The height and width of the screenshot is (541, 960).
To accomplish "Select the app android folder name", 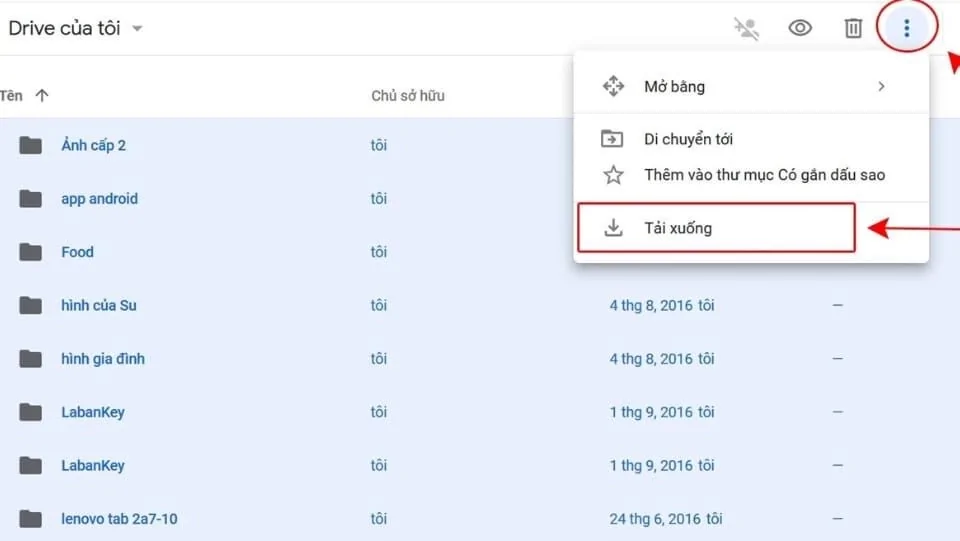I will point(99,198).
